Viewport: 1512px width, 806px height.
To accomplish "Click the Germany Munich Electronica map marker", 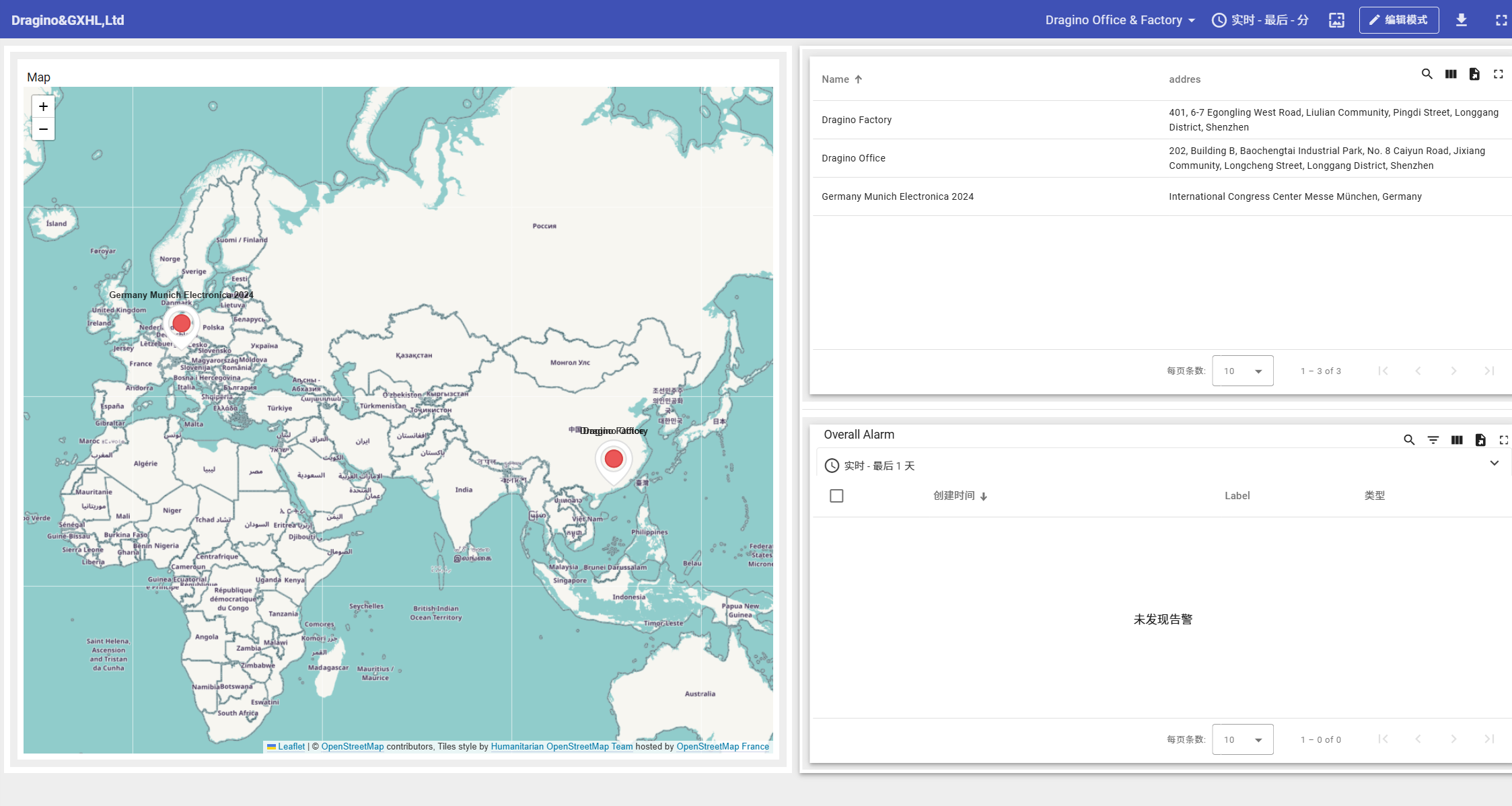I will tap(181, 324).
